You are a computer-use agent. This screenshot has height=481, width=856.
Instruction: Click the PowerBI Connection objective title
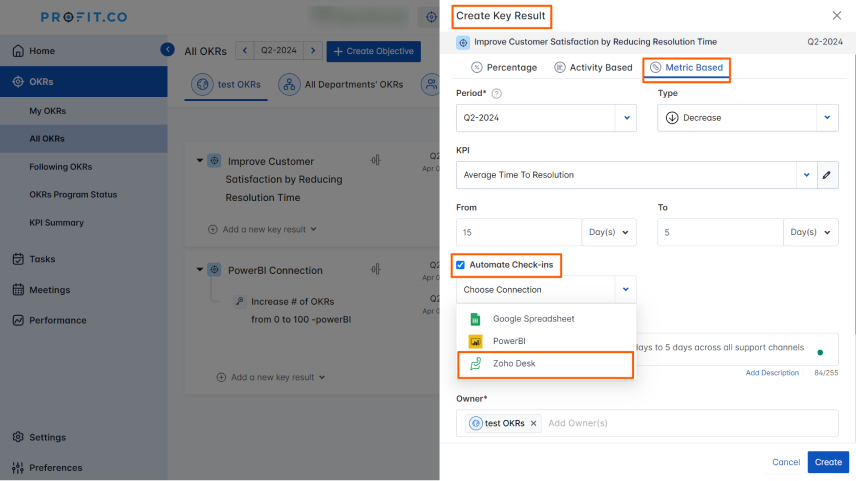click(x=275, y=270)
